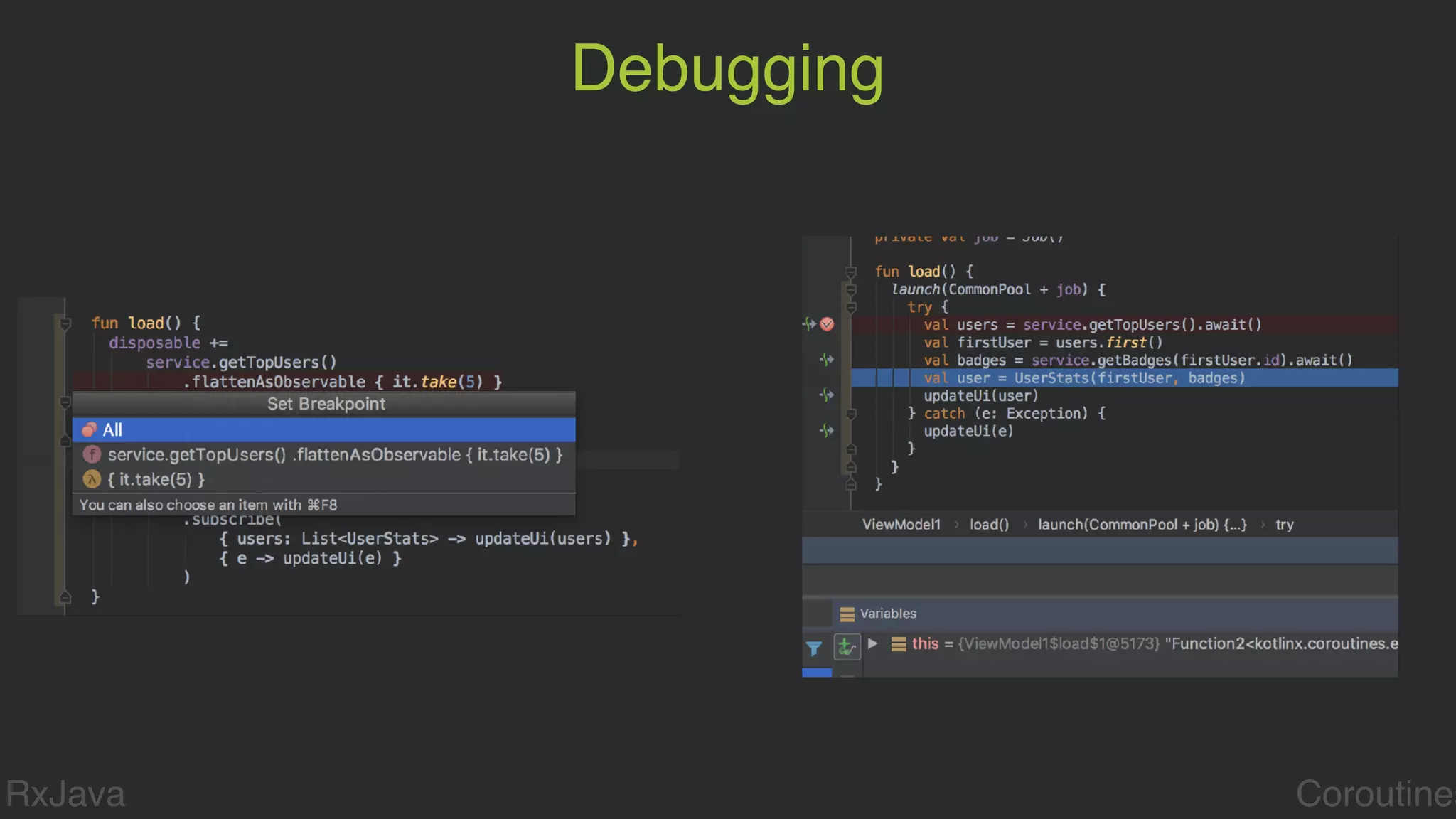
Task: Click suspend call icon on 'val badges' line
Action: point(826,360)
